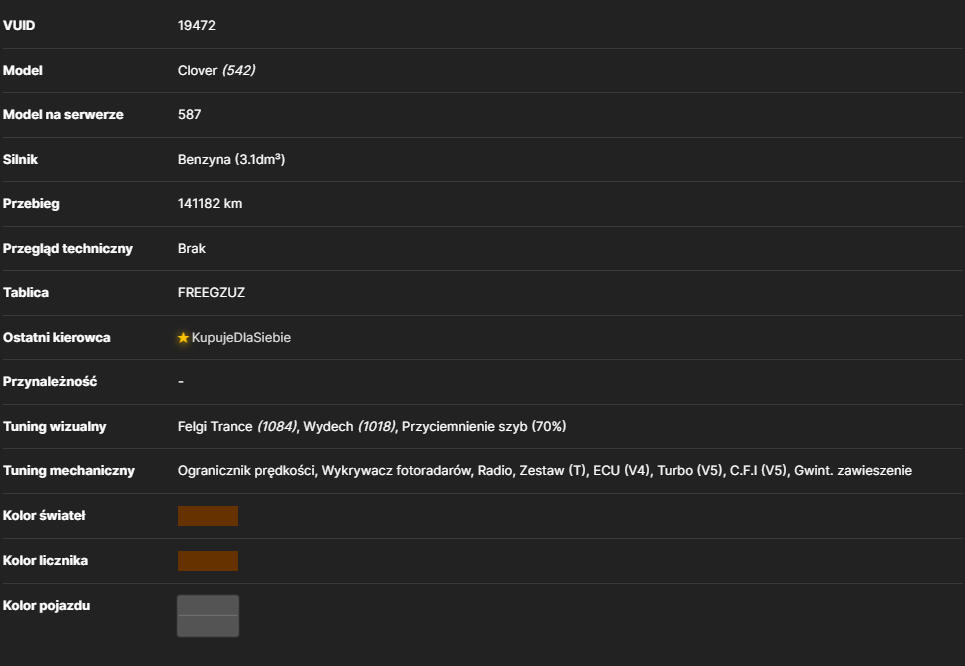The height and width of the screenshot is (666, 965).
Task: Click the italic model ID (542)
Action: (x=239, y=70)
